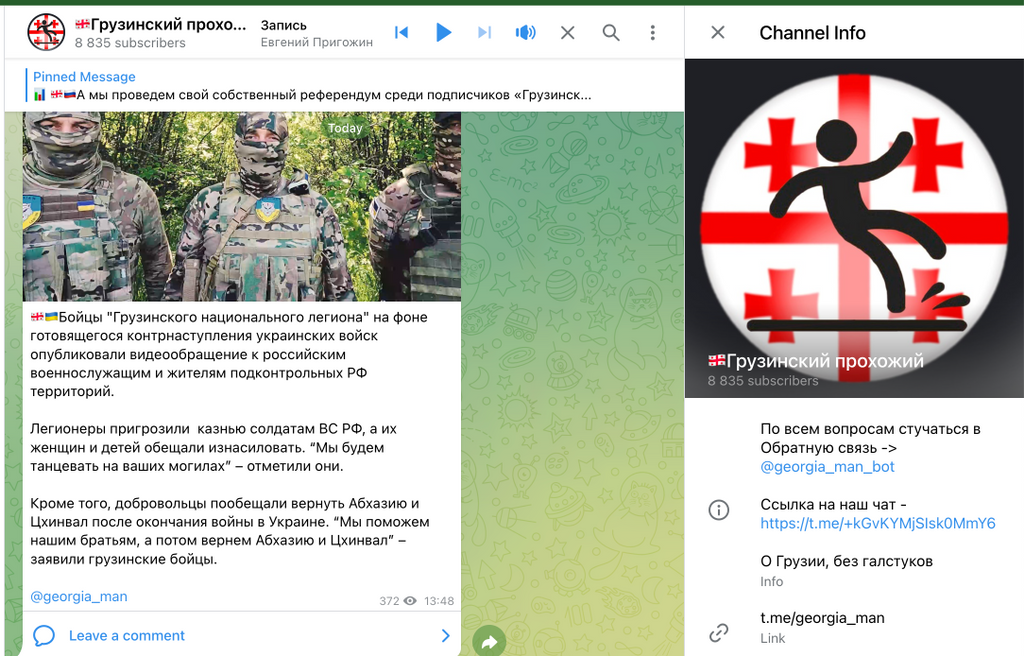The image size is (1024, 656).
Task: Expand comments via the right chevron
Action: click(445, 636)
